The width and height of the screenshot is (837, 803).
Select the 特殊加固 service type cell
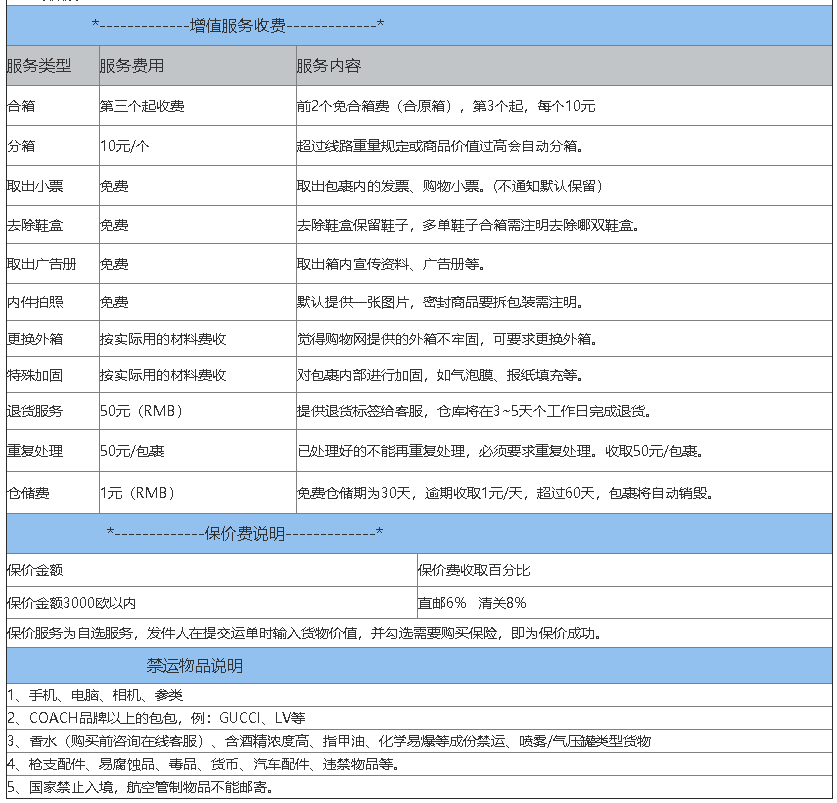pyautogui.click(x=35, y=376)
